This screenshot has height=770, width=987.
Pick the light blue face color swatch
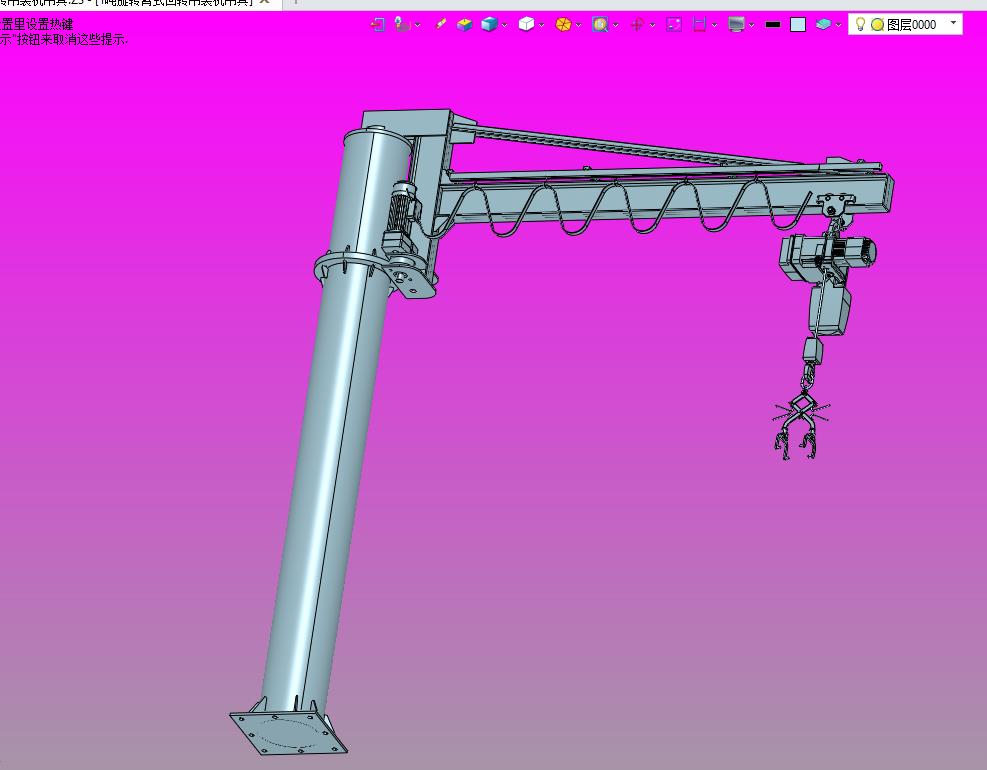(798, 25)
